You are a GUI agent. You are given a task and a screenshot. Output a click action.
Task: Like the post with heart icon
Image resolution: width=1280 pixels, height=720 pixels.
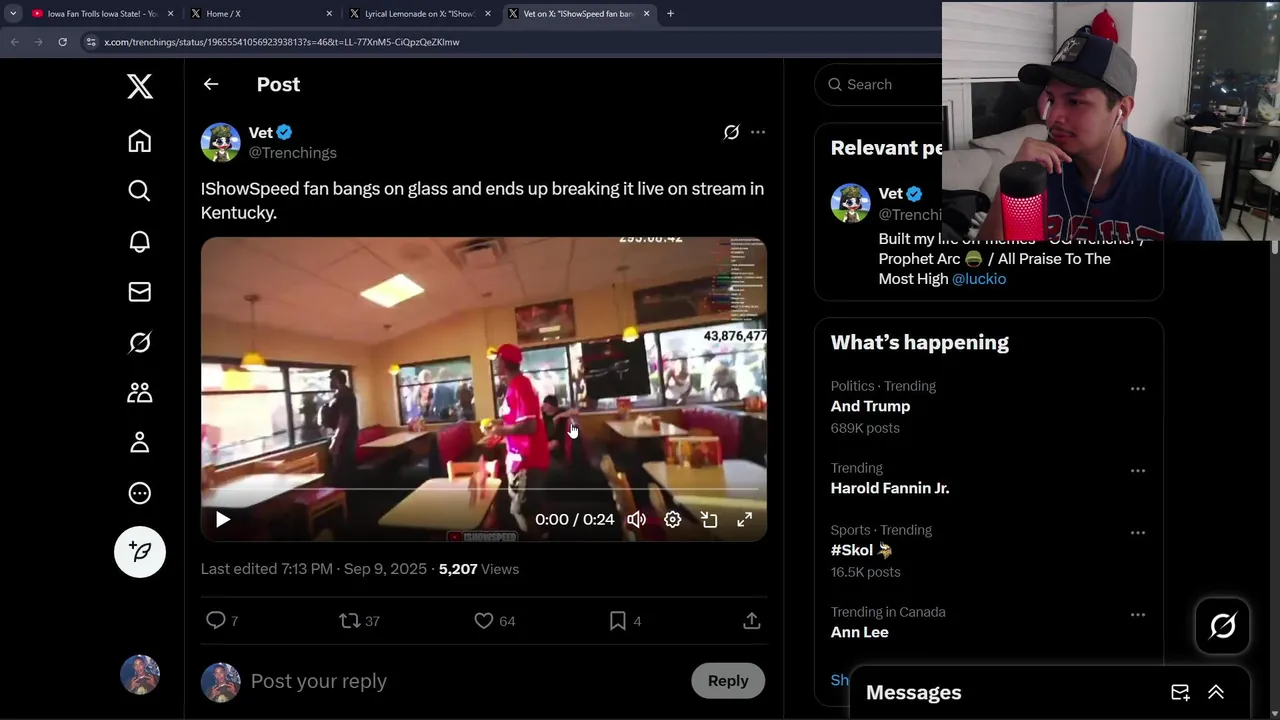[x=484, y=621]
